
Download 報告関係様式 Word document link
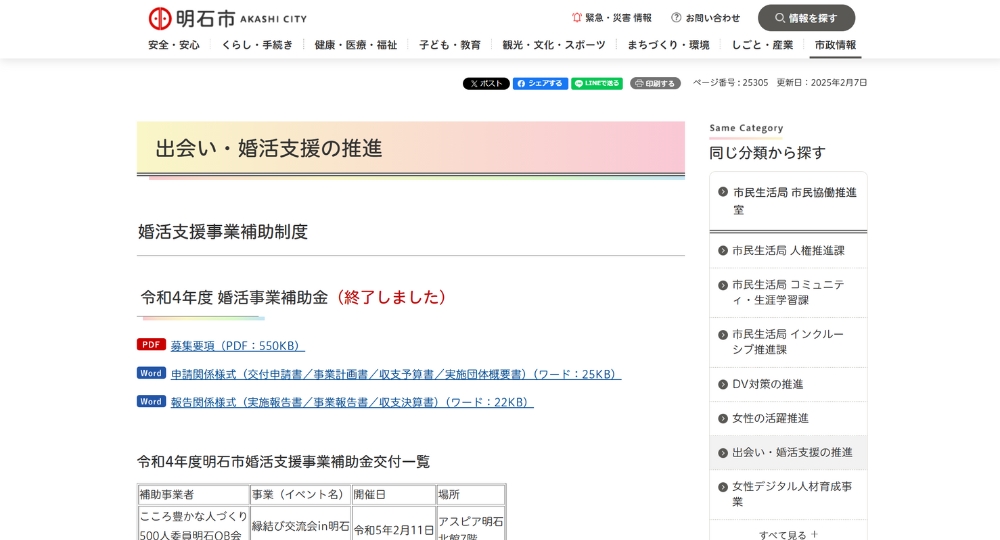click(x=351, y=402)
